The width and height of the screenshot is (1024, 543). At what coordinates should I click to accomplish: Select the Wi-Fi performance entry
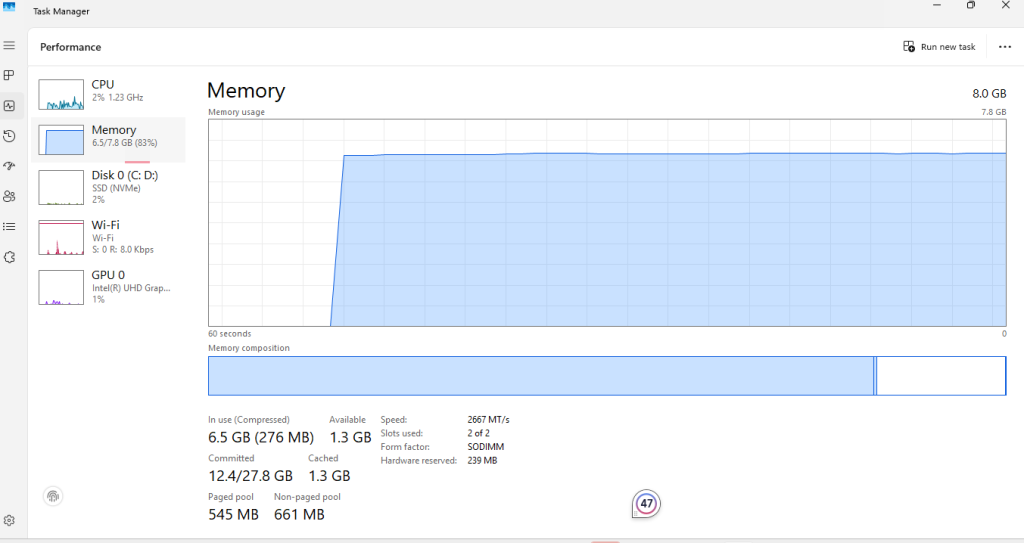(108, 237)
